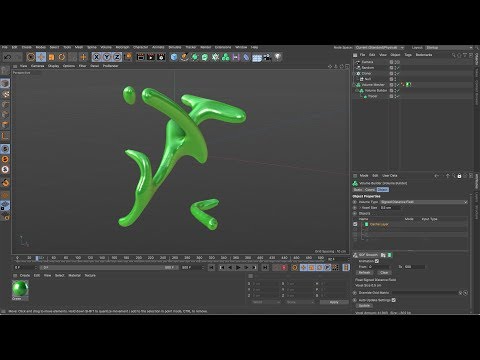480x360 pixels.
Task: Render the current view with clapperboard icon
Action: pyautogui.click(x=141, y=57)
